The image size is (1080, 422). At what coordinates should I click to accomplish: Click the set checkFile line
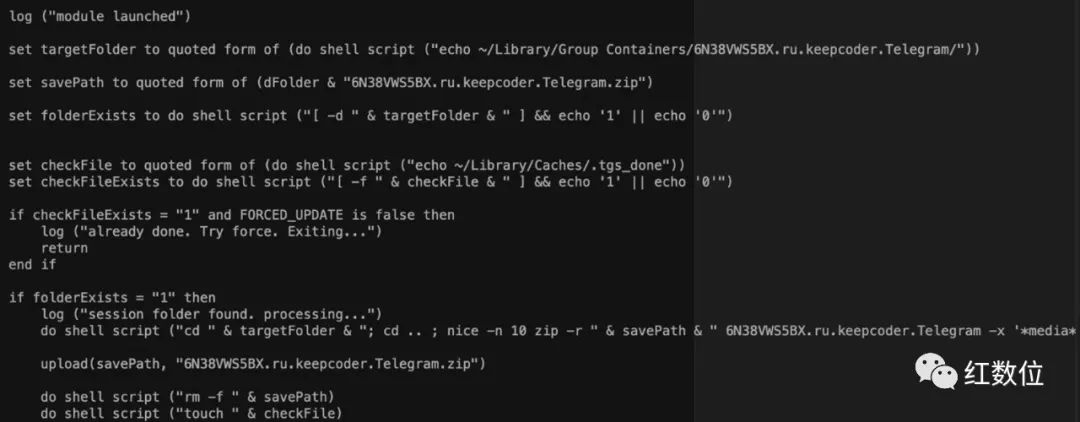[x=347, y=165]
